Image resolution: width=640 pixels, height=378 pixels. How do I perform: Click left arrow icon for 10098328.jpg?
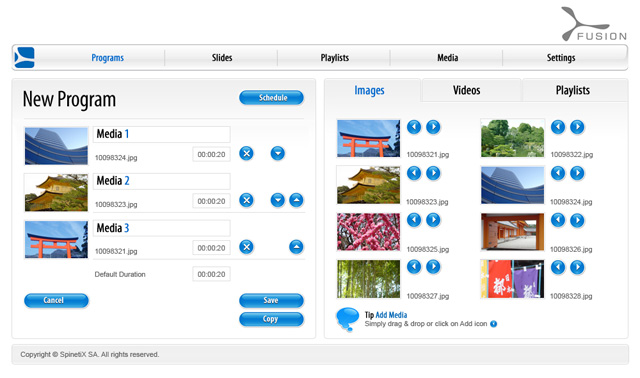[558, 267]
